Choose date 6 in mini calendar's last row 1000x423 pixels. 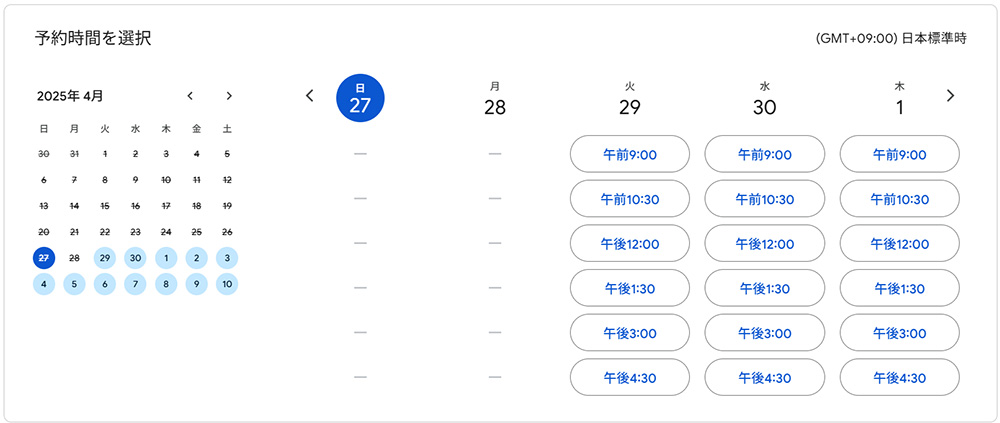(x=105, y=284)
